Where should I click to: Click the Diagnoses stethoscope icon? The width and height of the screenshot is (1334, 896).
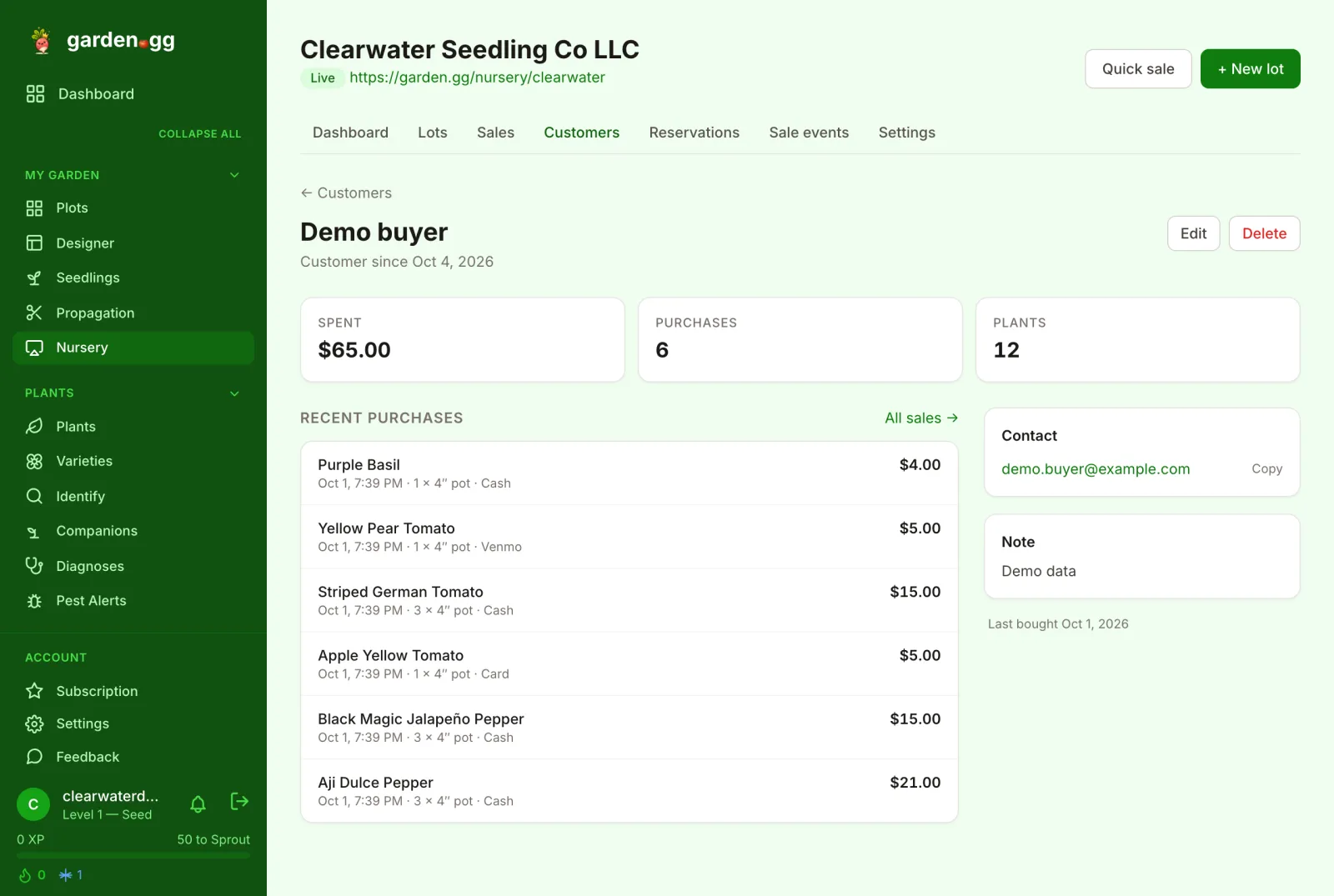(34, 567)
